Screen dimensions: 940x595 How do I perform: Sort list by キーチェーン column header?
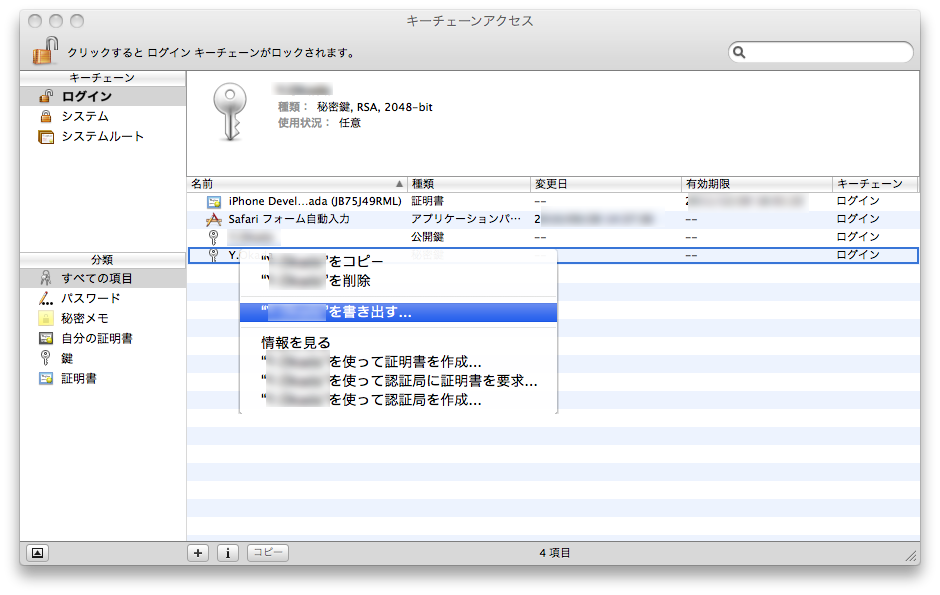pos(875,184)
